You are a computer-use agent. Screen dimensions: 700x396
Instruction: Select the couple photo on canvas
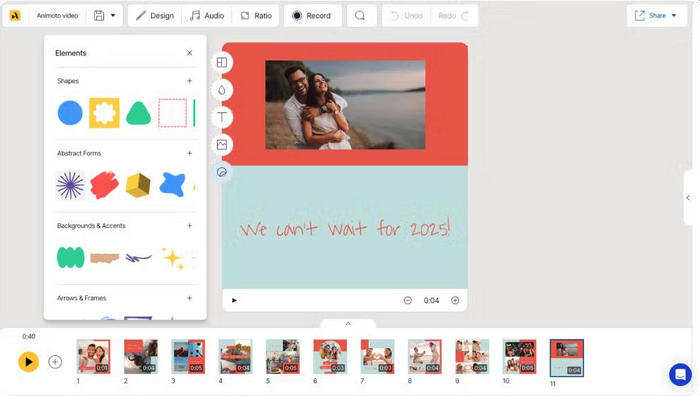pos(345,105)
